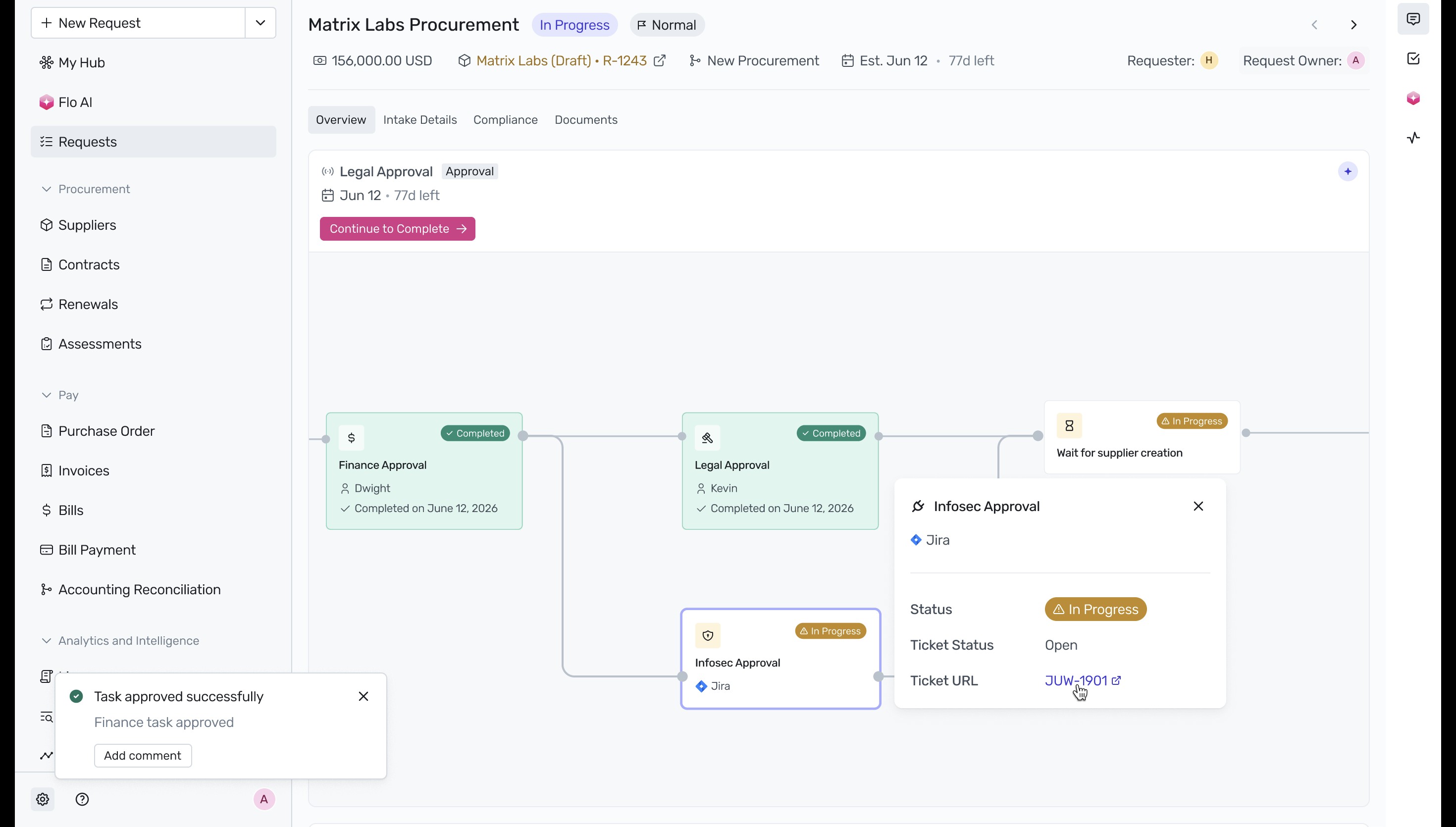
Task: Open Flo AI in the sidebar
Action: (x=154, y=102)
